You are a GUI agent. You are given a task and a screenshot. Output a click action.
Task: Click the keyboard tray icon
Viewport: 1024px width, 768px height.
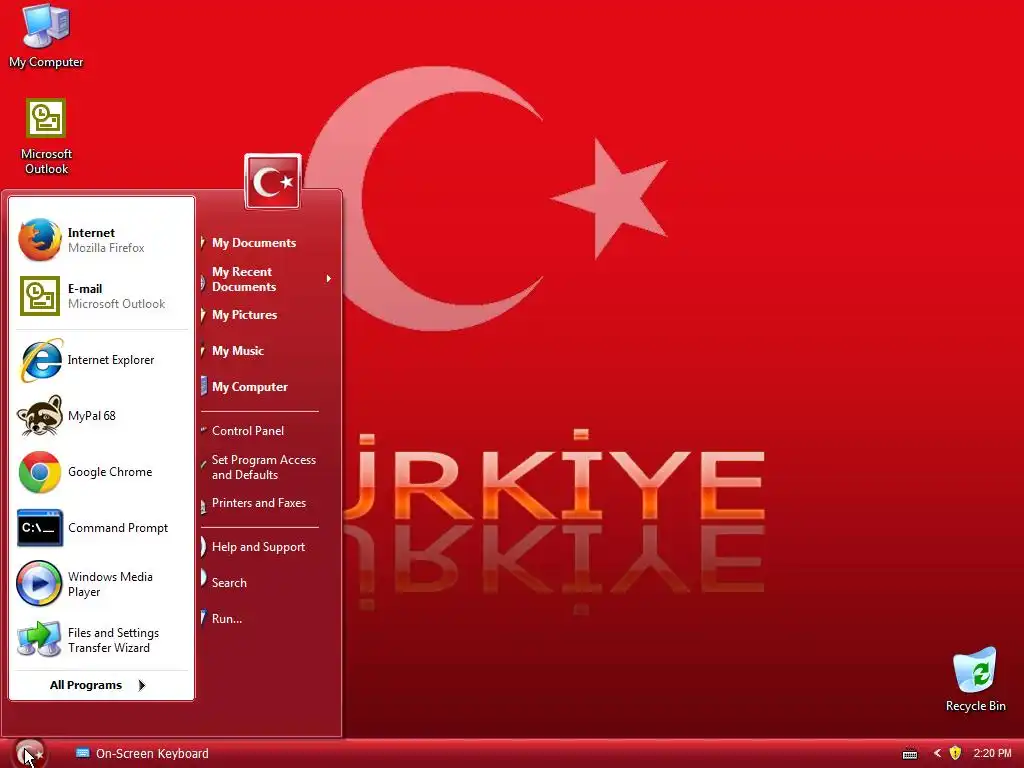pos(910,754)
